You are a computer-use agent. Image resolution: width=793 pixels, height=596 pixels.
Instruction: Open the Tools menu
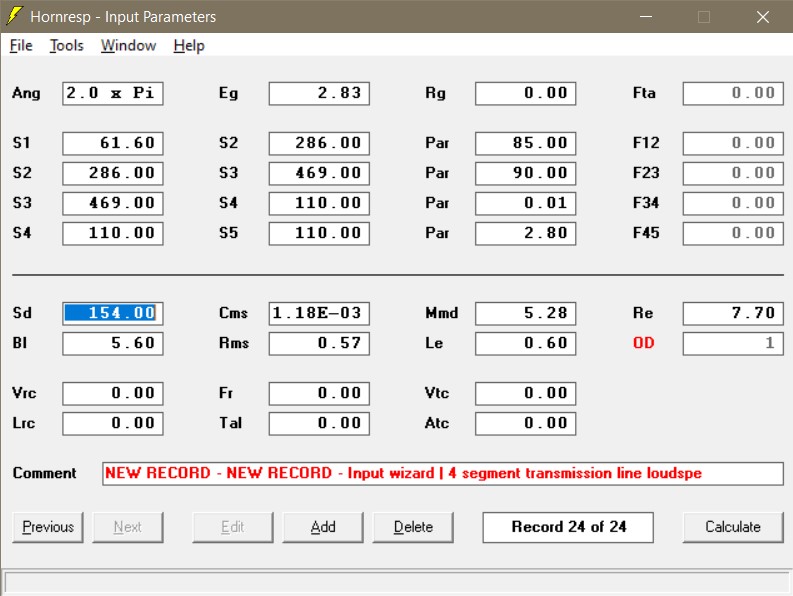click(x=66, y=46)
